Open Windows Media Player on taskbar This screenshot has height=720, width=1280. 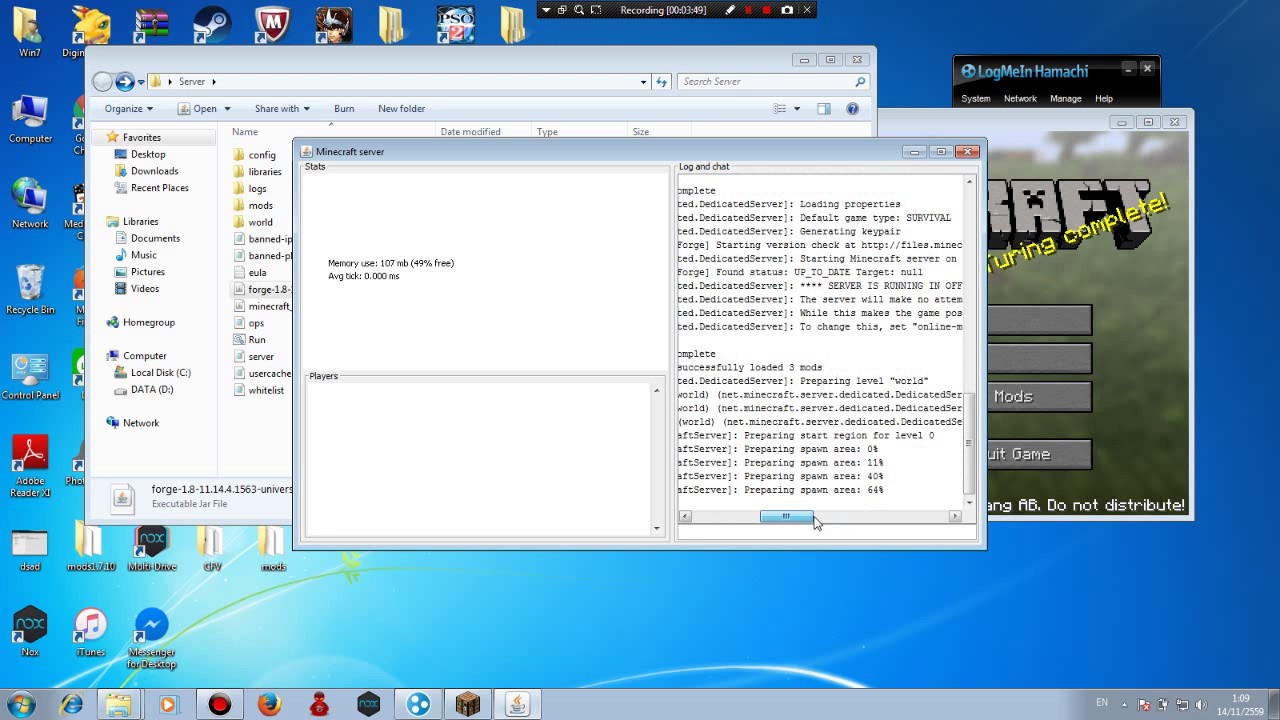[x=168, y=705]
